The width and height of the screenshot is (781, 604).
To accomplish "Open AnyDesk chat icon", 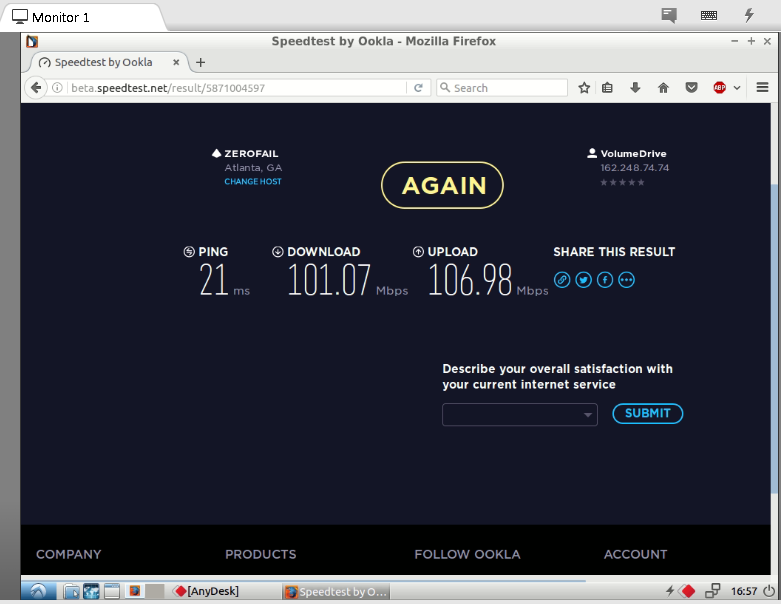I will (x=668, y=15).
